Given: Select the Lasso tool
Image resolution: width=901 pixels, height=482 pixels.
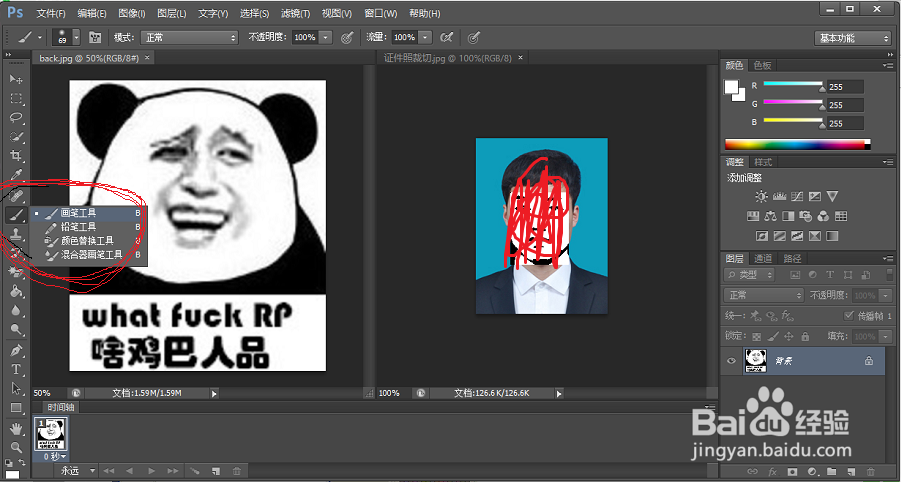Looking at the screenshot, I should coord(16,118).
